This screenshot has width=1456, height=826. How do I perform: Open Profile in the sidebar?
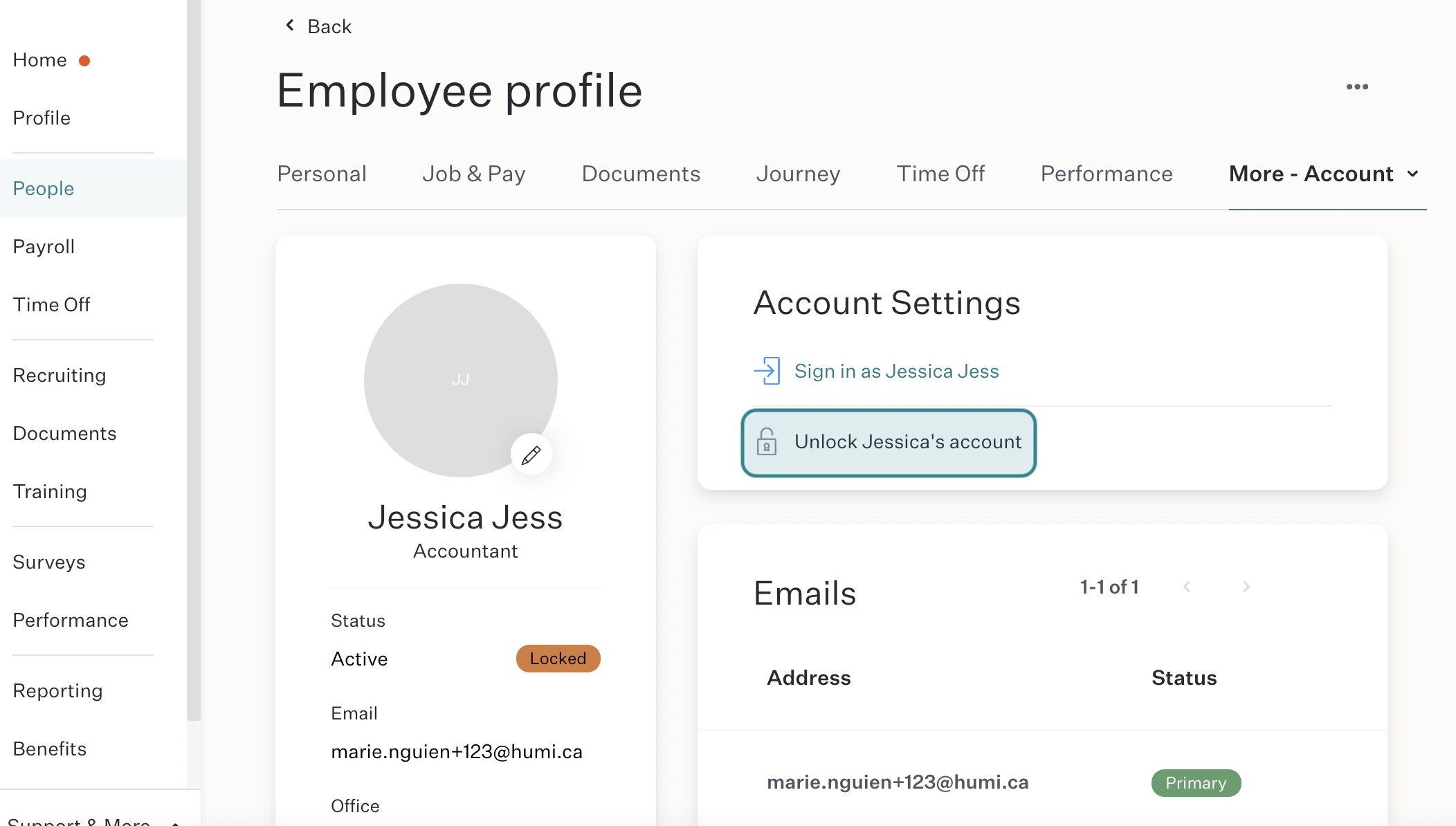(x=42, y=118)
